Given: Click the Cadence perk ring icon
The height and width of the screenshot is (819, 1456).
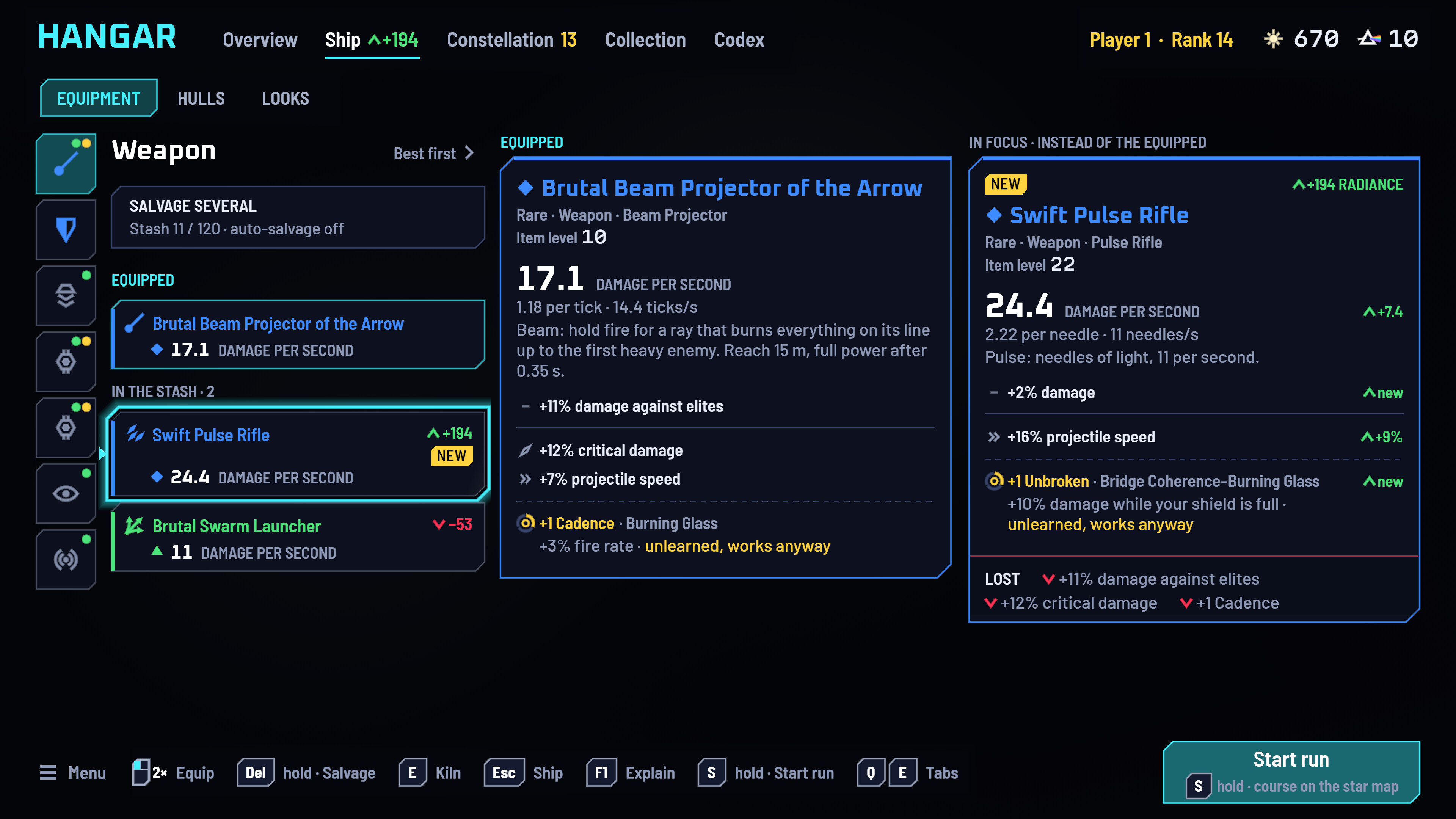Looking at the screenshot, I should pyautogui.click(x=526, y=523).
